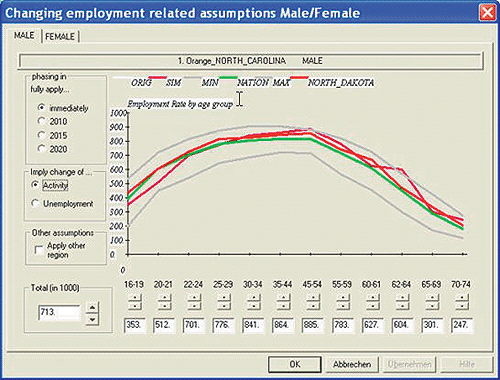Click the 45-54 age group label
This screenshot has height=380, width=500.
point(312,284)
